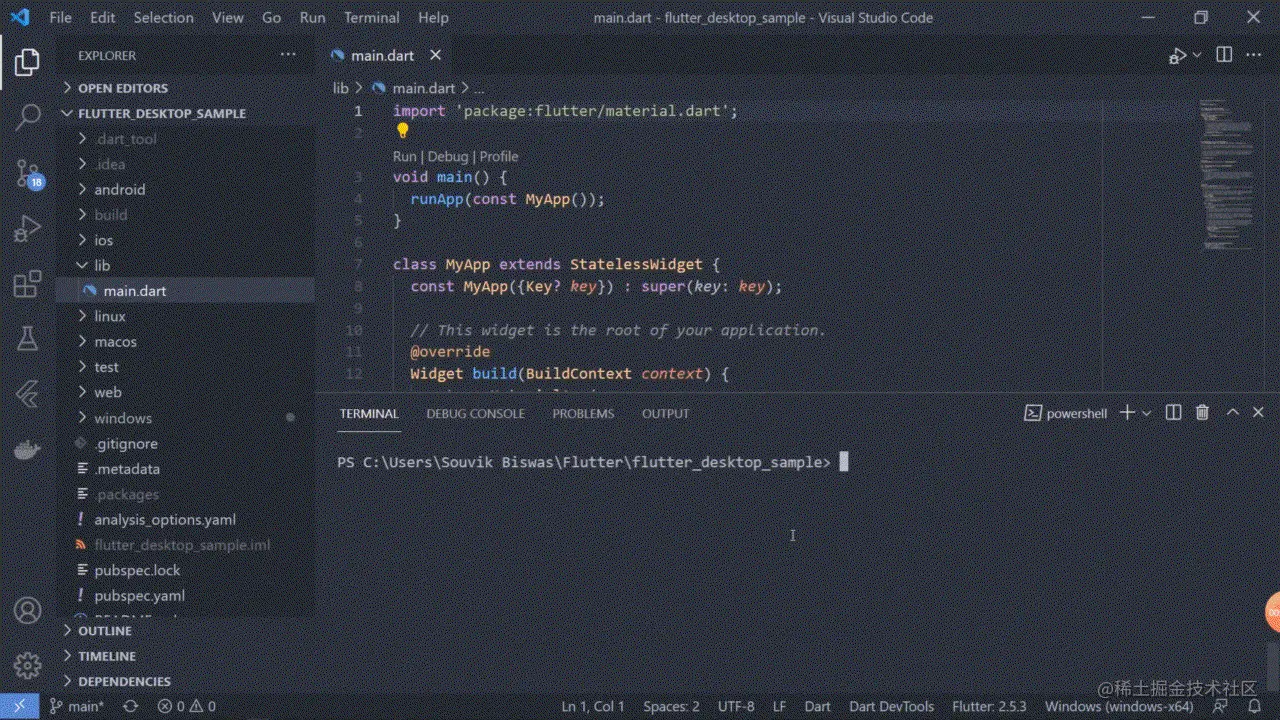Switch to the DEBUG CONSOLE tab
Image resolution: width=1280 pixels, height=720 pixels.
[x=475, y=413]
